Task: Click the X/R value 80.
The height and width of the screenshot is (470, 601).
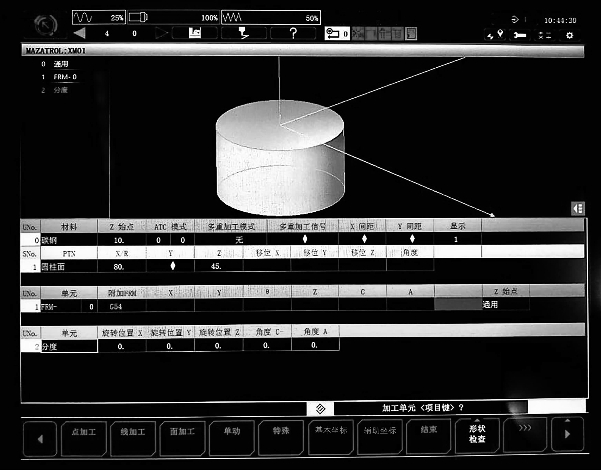Action: (x=122, y=266)
